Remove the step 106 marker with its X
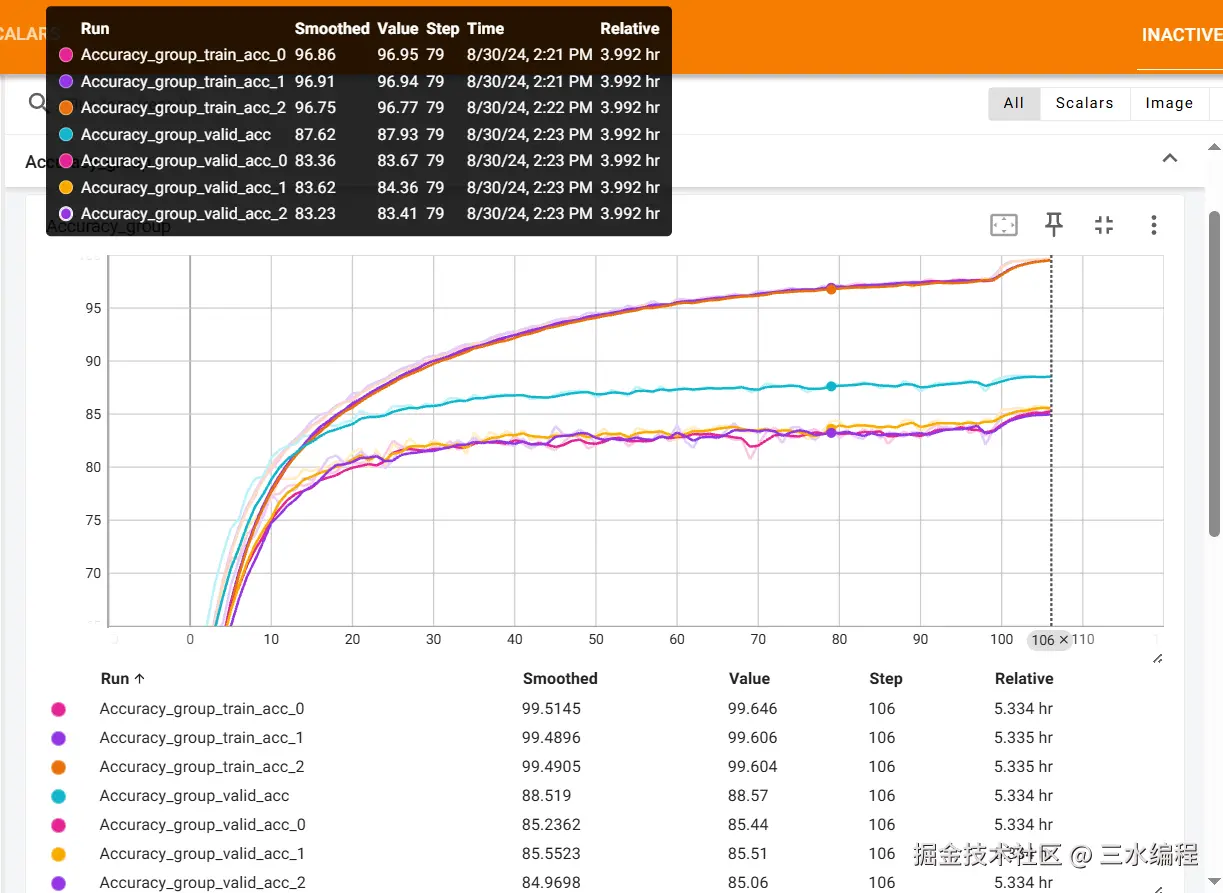The height and width of the screenshot is (893, 1223). [x=1064, y=640]
